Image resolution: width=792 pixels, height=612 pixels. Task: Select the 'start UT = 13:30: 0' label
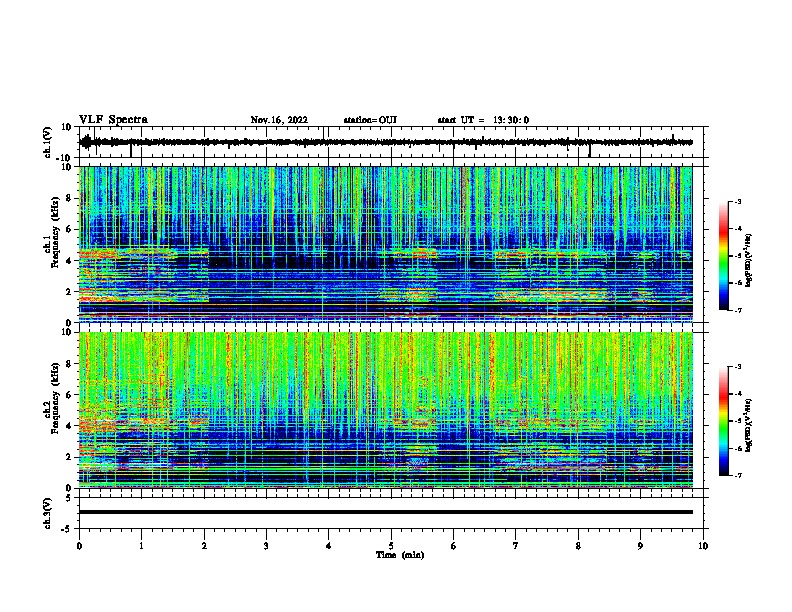pyautogui.click(x=483, y=120)
